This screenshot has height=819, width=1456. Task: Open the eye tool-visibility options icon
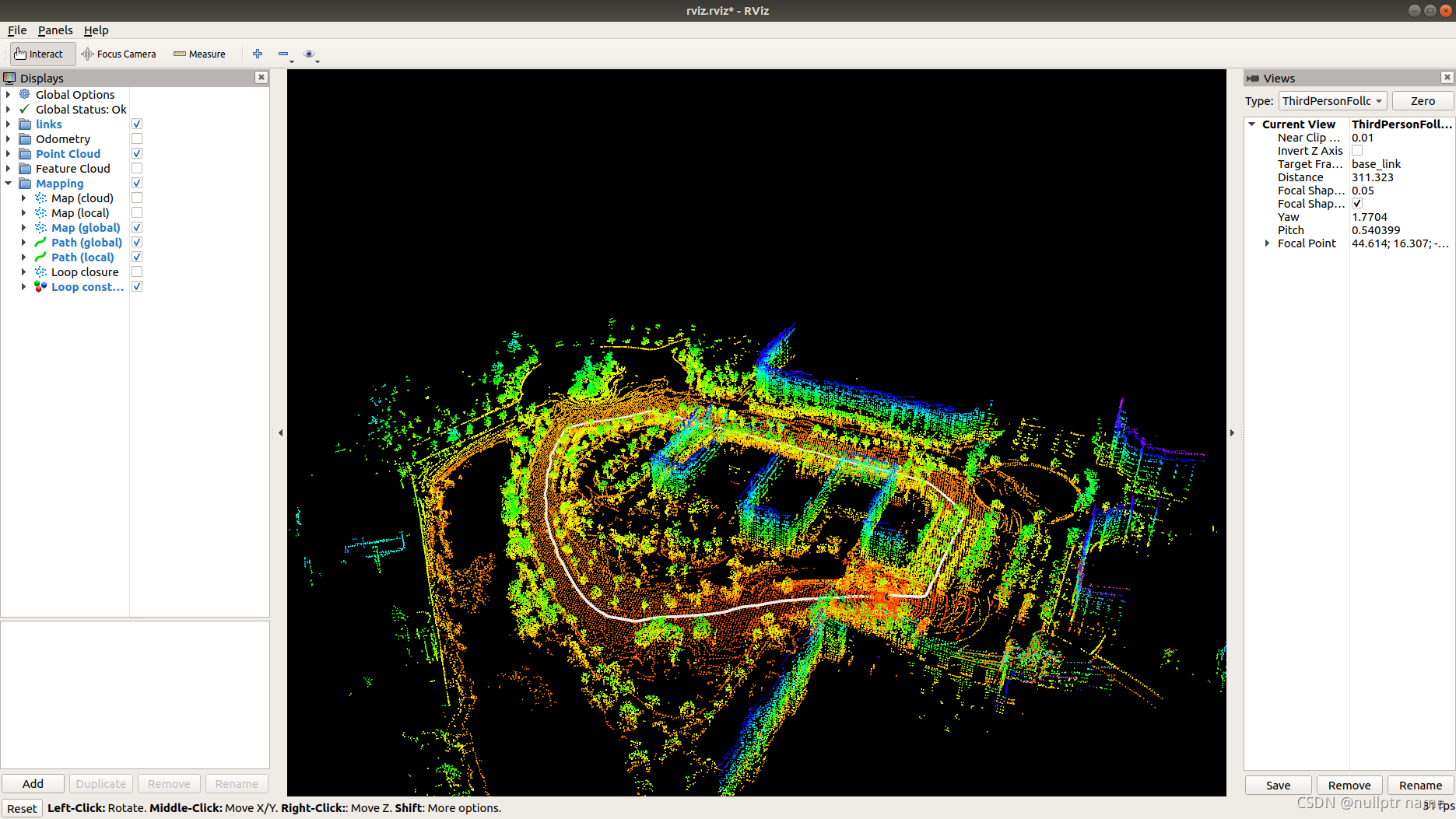click(309, 54)
